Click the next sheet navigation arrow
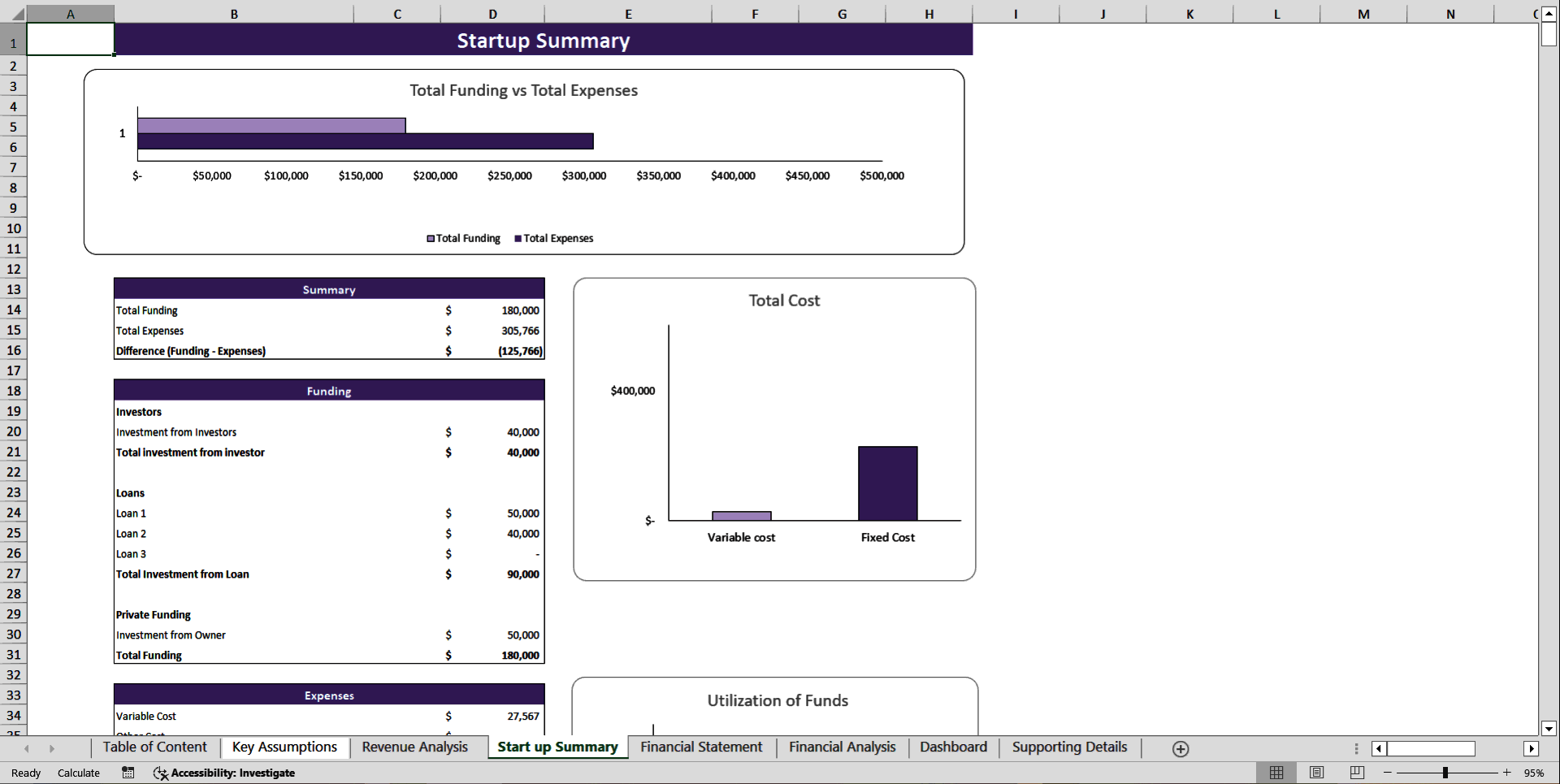The image size is (1560, 784). point(53,748)
